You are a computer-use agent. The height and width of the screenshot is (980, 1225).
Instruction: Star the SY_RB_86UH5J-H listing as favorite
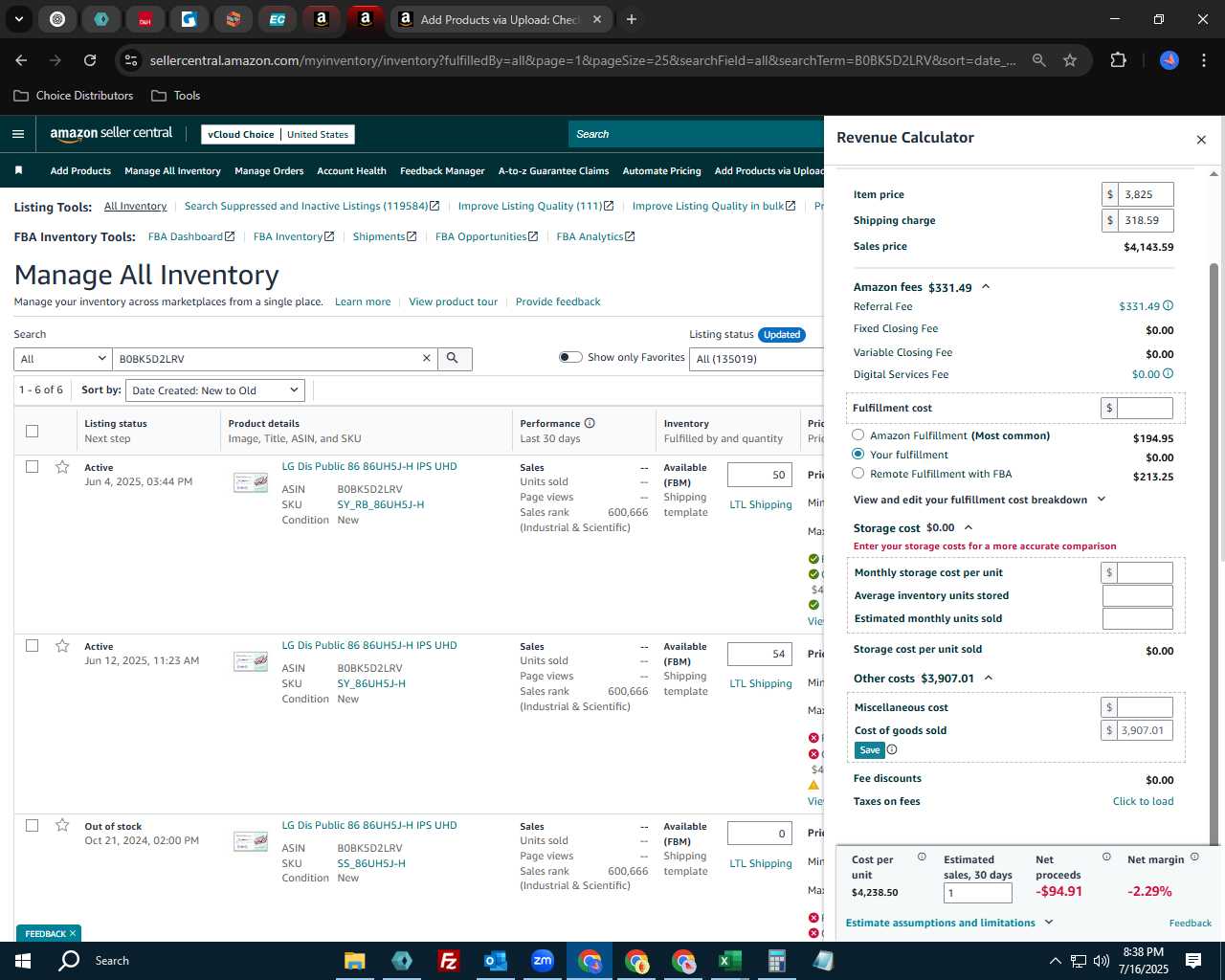[x=62, y=467]
